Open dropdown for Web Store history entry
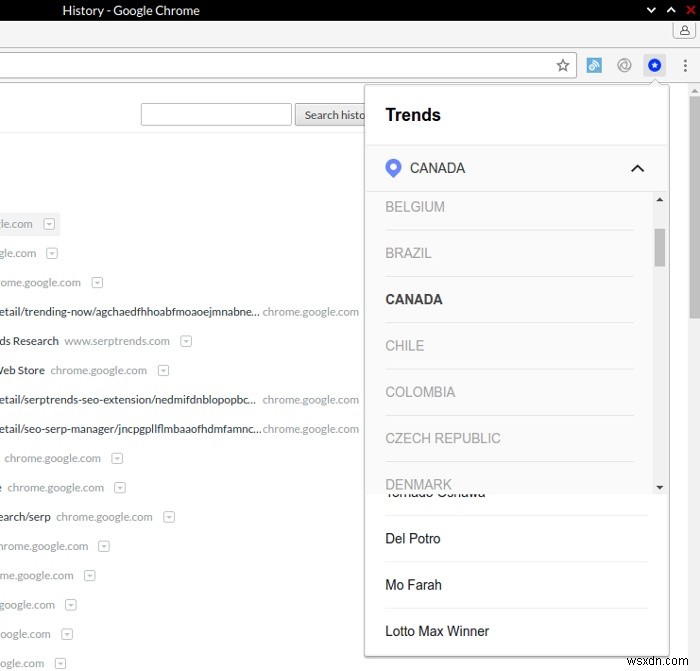 point(163,371)
